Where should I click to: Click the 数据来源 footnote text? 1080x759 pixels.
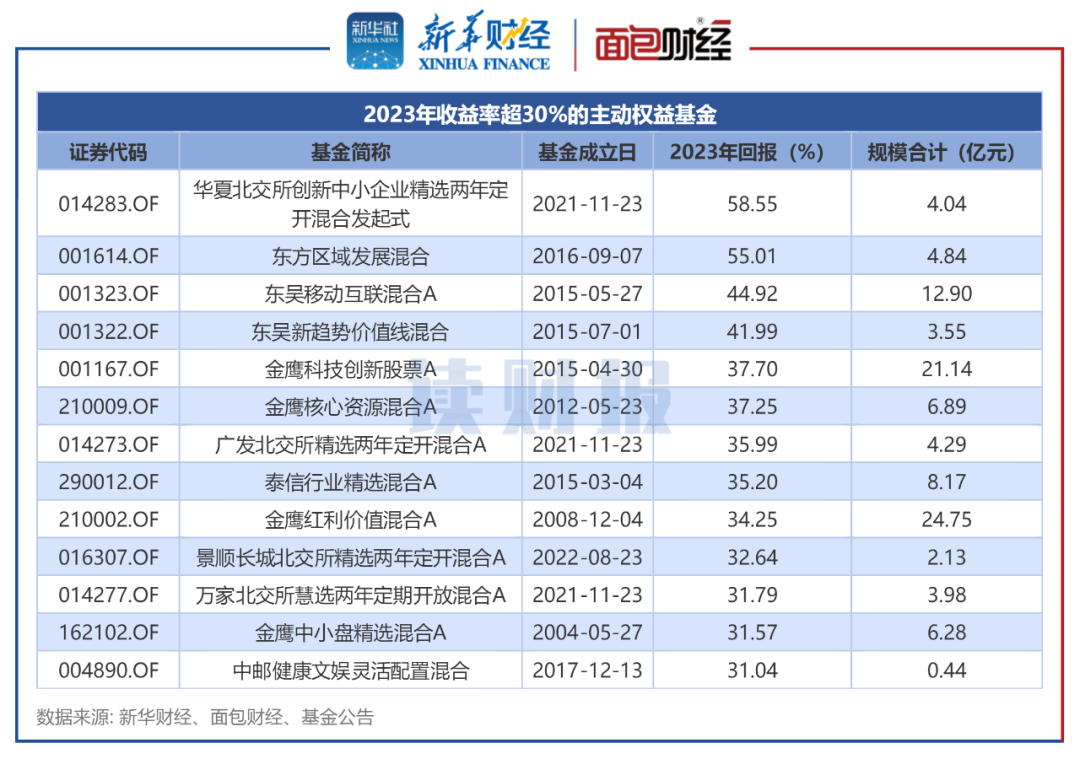coord(205,716)
